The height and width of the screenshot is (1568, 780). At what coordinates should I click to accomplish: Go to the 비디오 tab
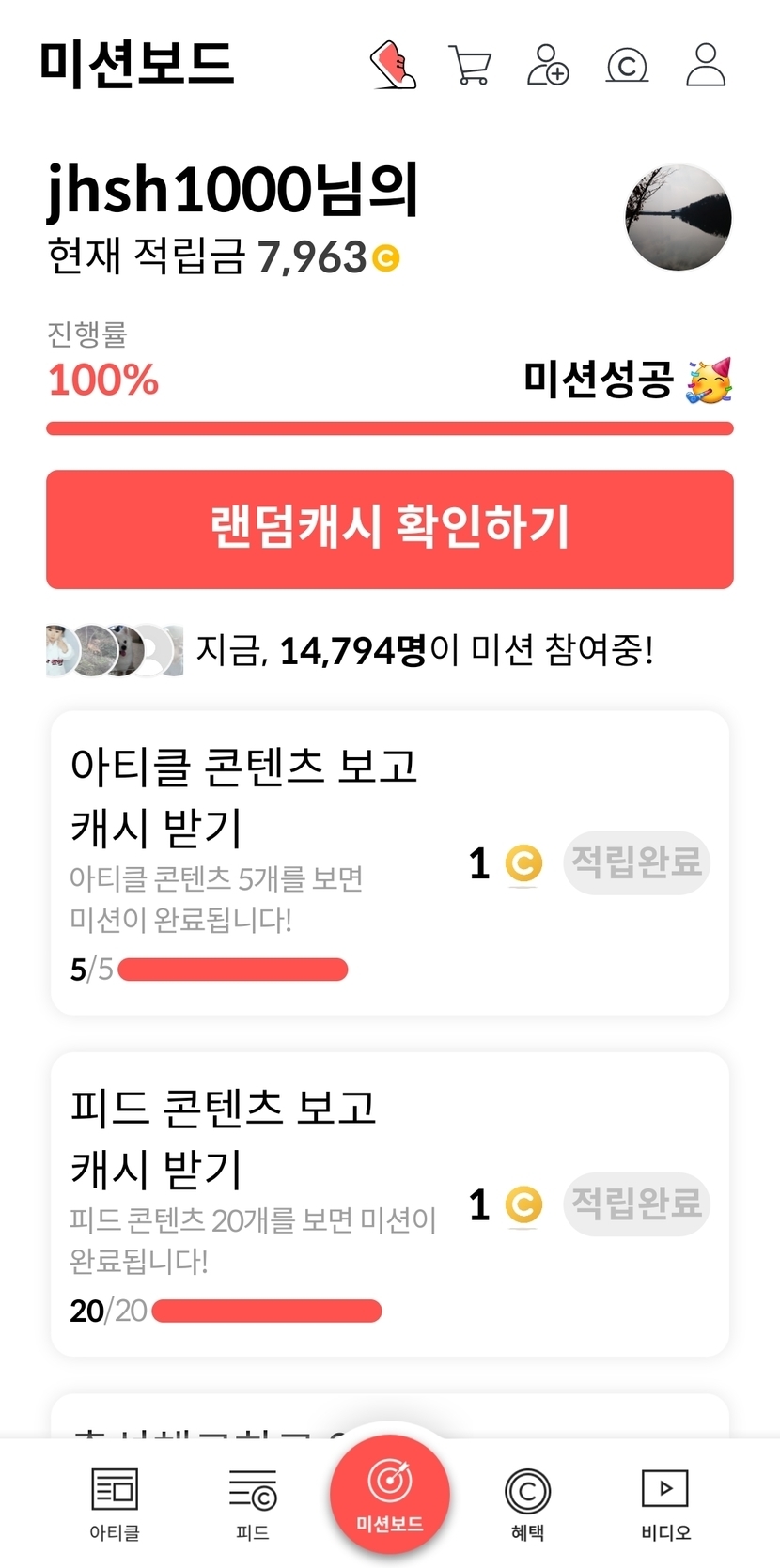coord(665,1503)
